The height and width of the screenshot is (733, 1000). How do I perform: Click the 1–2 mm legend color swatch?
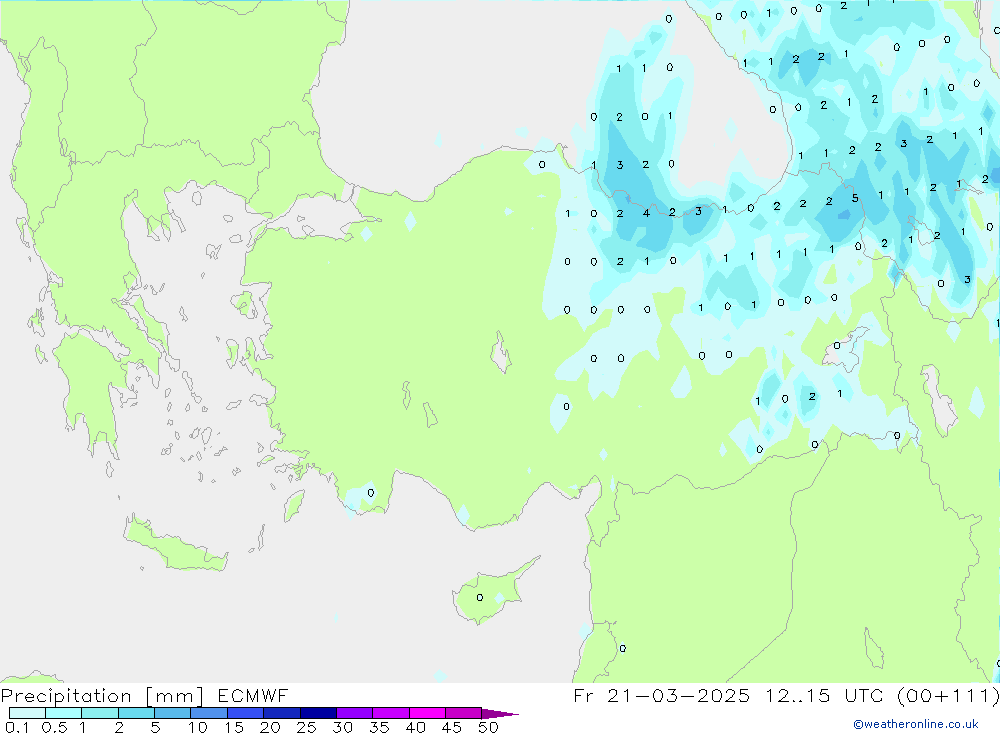pyautogui.click(x=100, y=713)
